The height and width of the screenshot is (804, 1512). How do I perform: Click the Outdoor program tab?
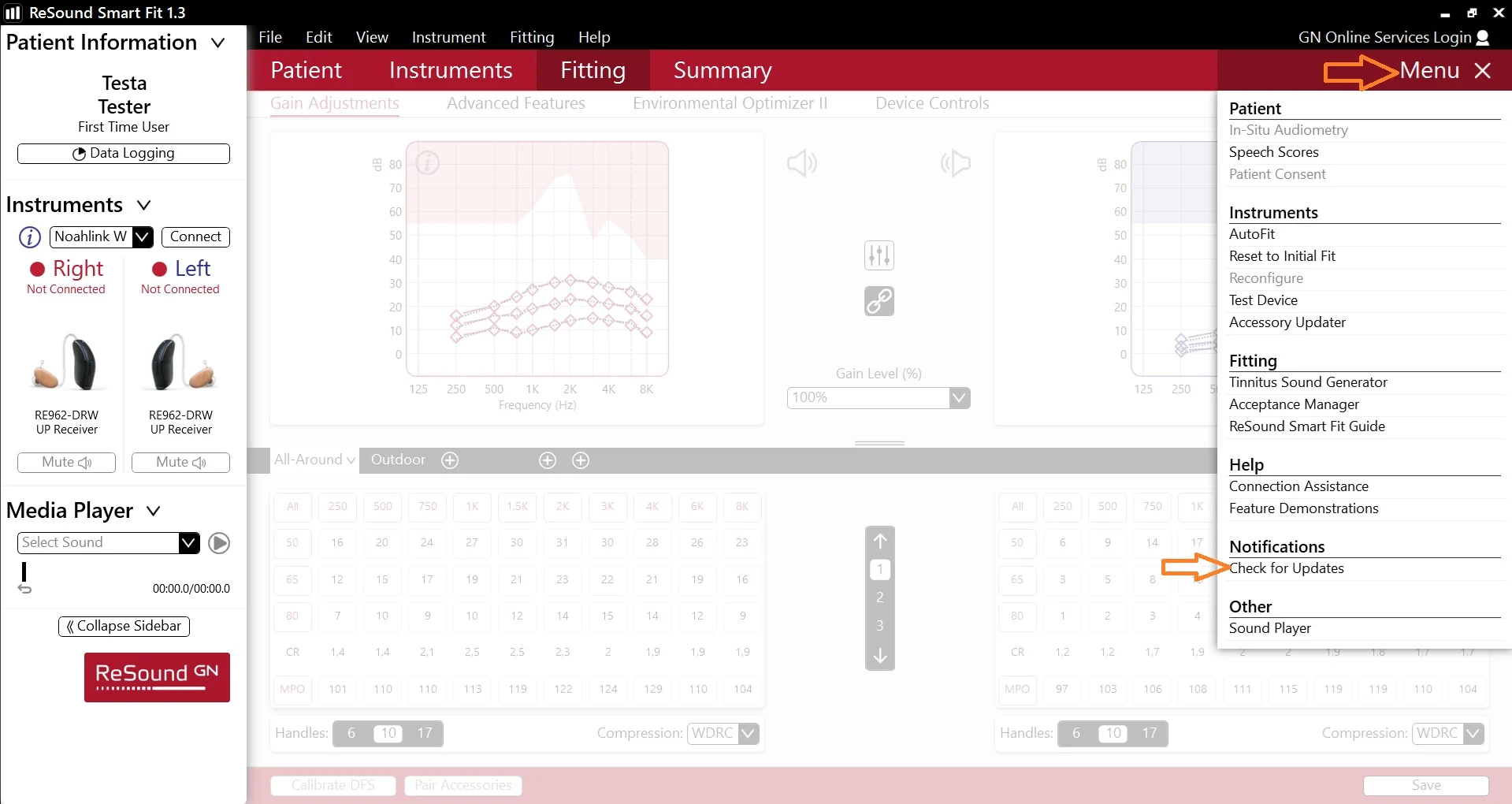[x=398, y=460]
